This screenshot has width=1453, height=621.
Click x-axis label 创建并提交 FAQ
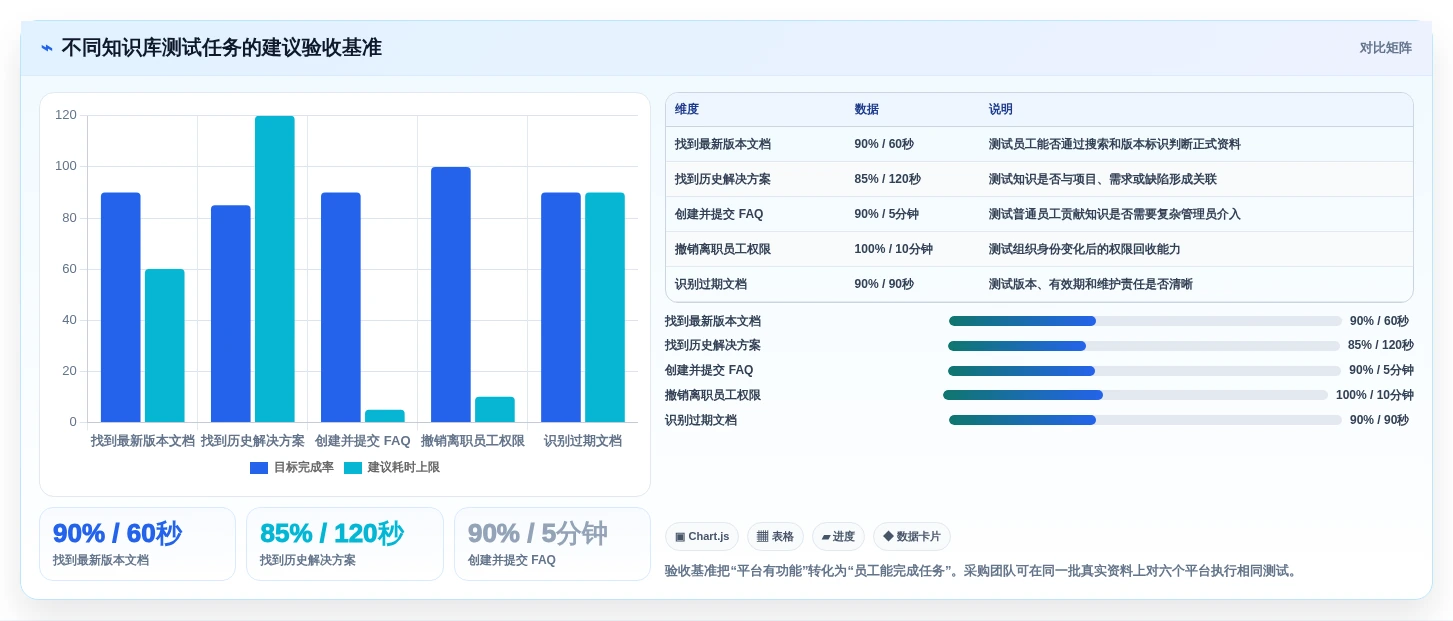pos(363,441)
